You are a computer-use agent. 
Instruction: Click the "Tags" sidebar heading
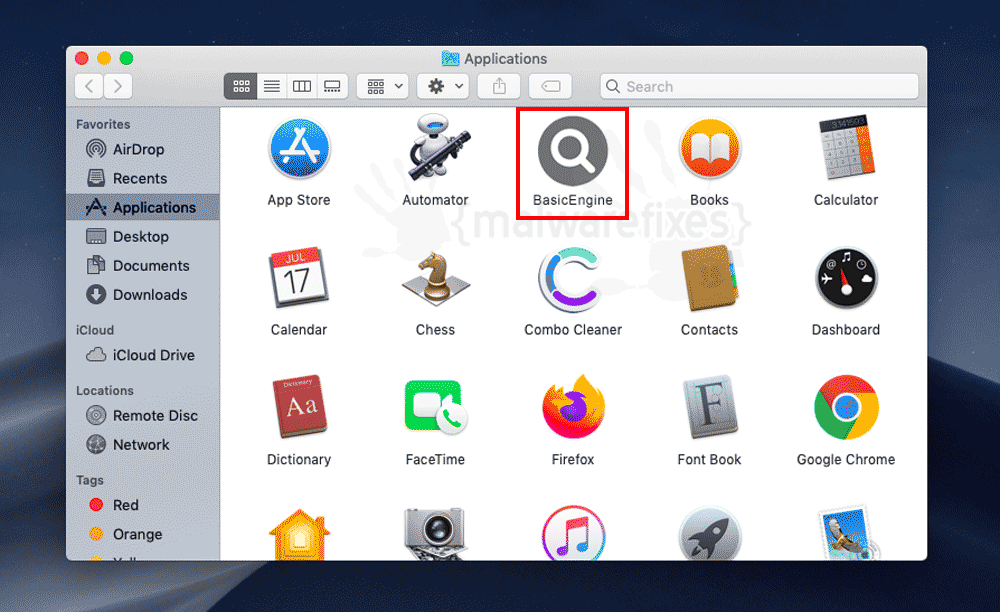point(90,480)
